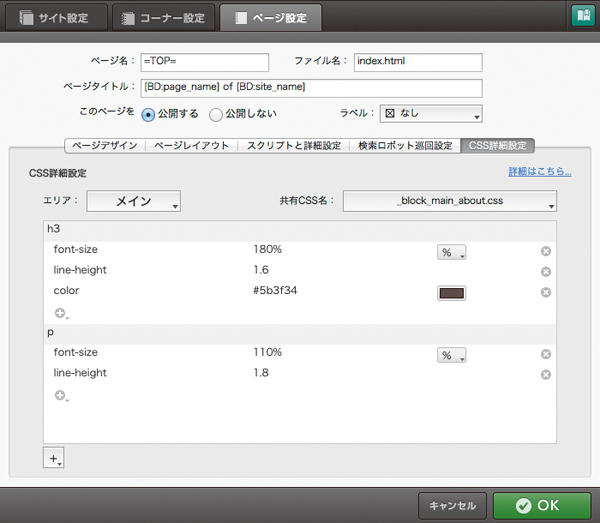Screen dimensions: 600x523
Task: Delete the p line-height property row
Action: tap(546, 375)
